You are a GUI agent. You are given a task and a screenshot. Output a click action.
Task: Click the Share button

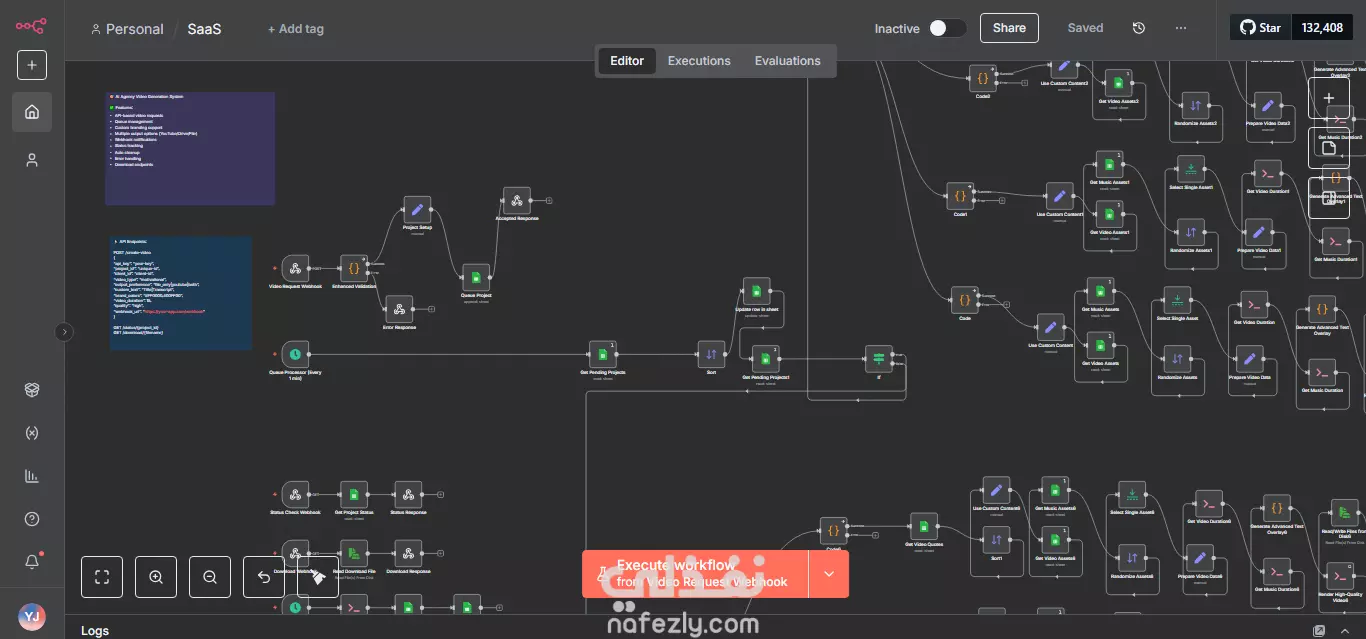coord(1009,28)
